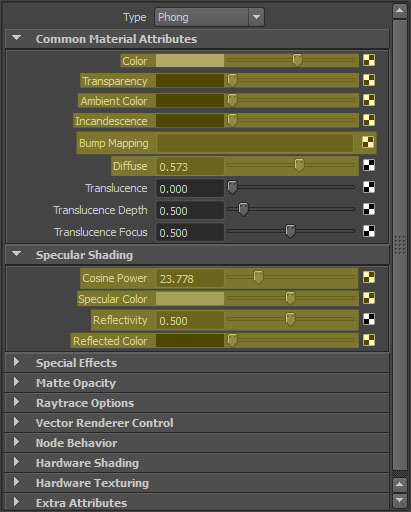Open the material Type dropdown showing Phong

click(209, 17)
